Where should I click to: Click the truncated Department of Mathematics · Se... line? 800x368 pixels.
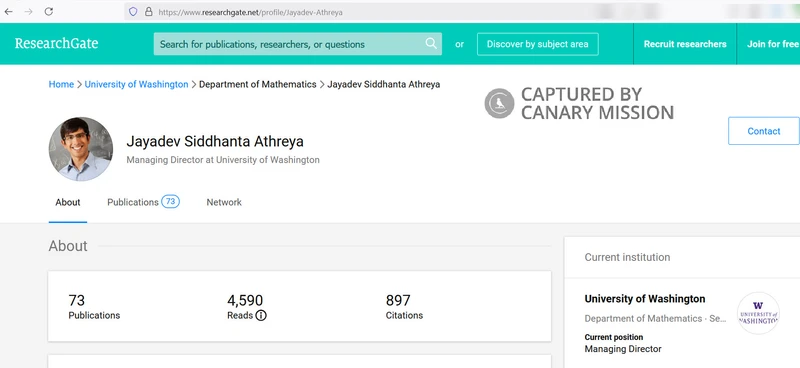[655, 318]
